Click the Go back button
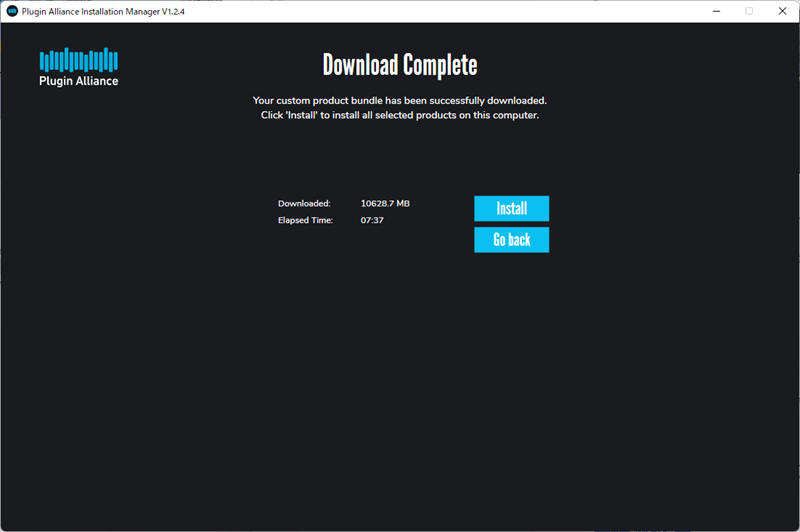800x532 pixels. pos(511,239)
